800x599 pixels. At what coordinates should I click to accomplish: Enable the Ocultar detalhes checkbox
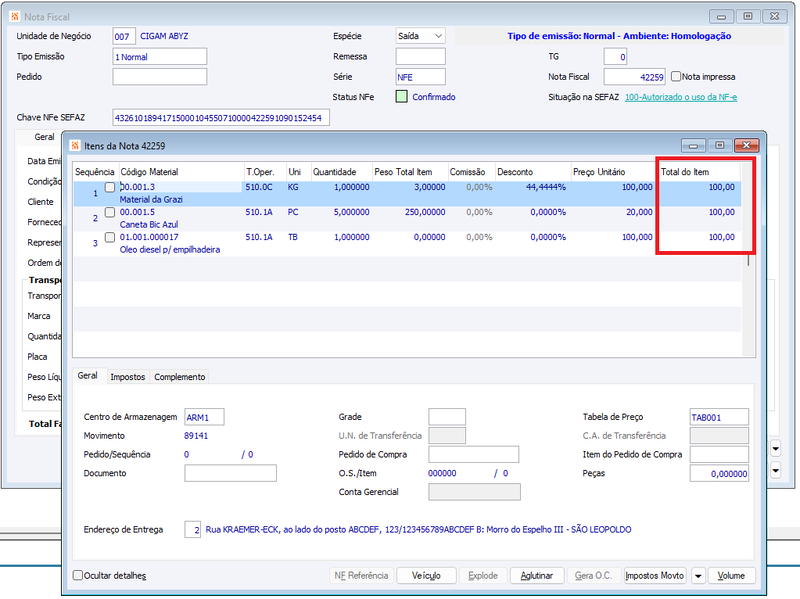tap(78, 576)
